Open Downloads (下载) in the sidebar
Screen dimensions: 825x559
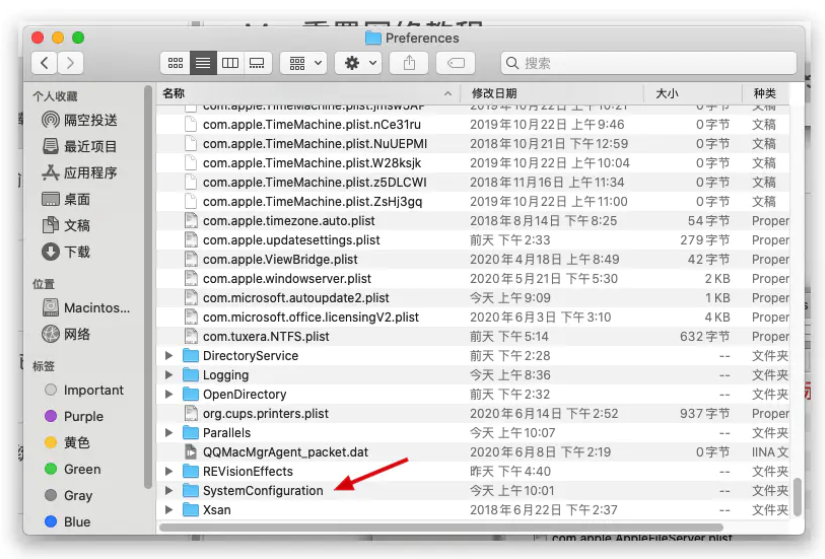(66, 252)
